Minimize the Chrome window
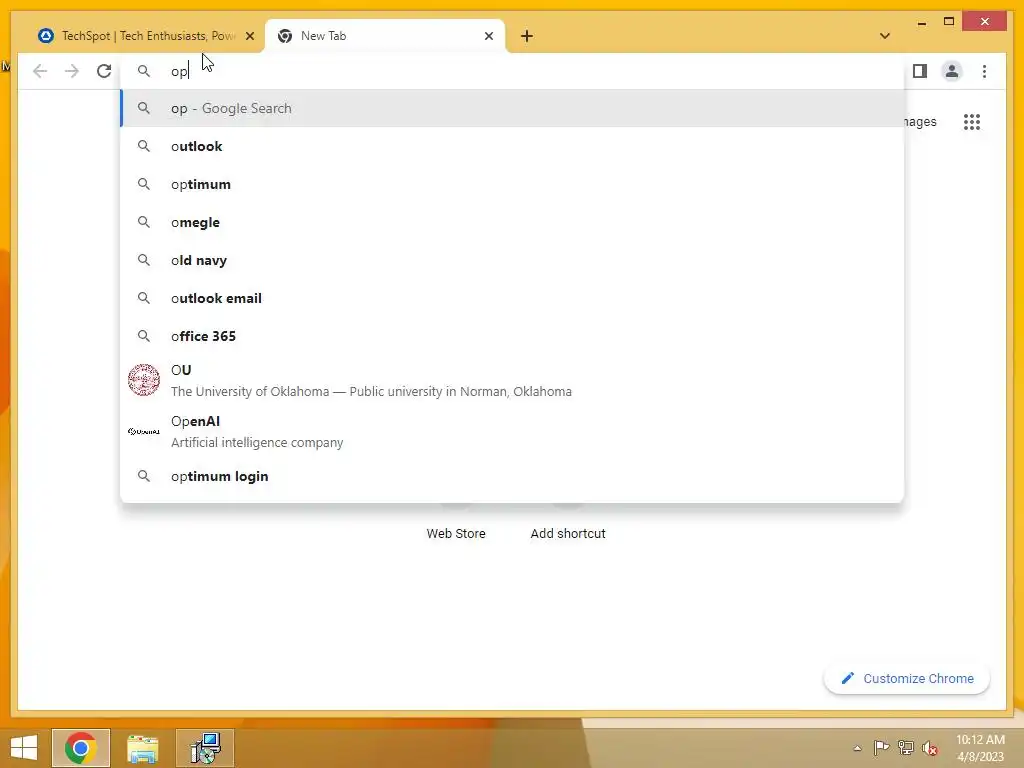This screenshot has width=1024, height=768. tap(921, 22)
